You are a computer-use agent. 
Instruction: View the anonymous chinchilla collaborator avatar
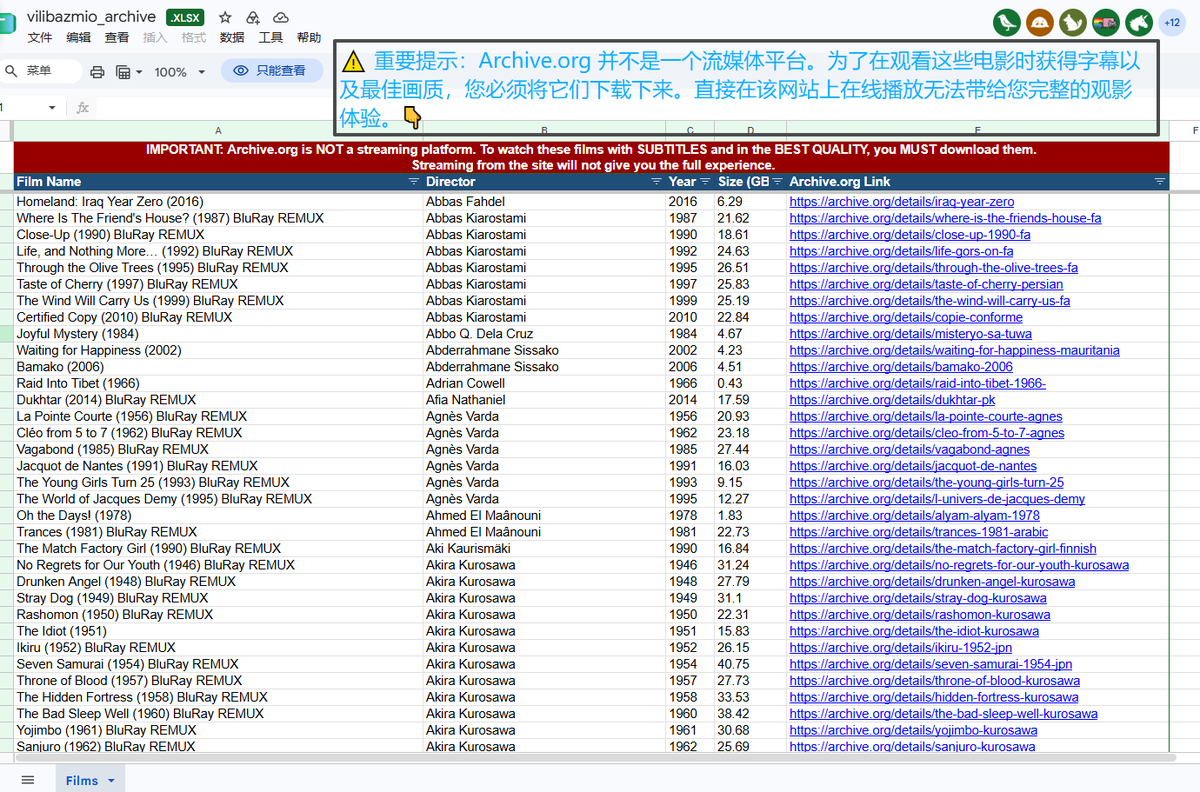(x=1072, y=22)
